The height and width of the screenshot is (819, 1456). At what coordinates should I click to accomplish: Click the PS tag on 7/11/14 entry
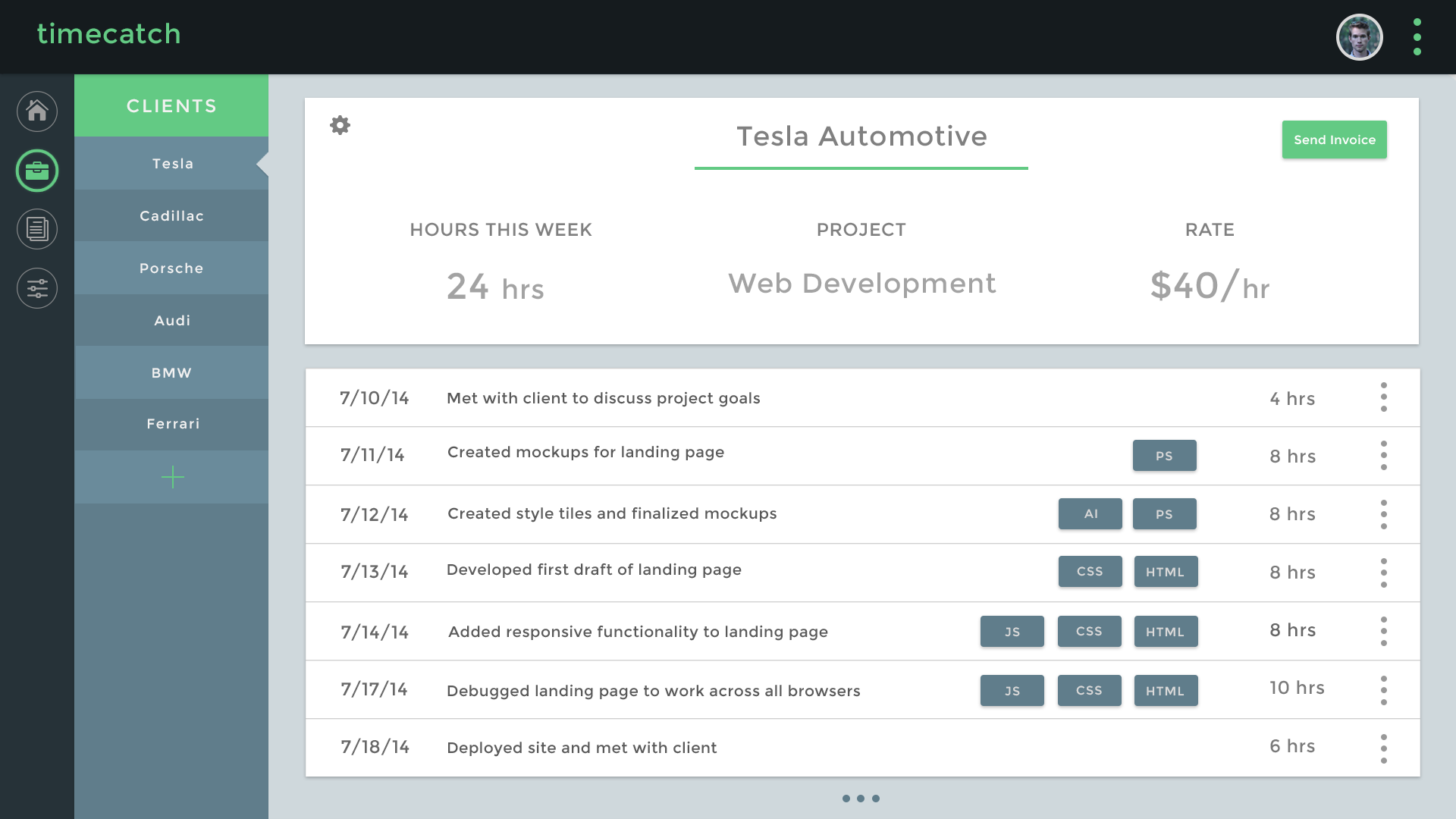[x=1164, y=456]
